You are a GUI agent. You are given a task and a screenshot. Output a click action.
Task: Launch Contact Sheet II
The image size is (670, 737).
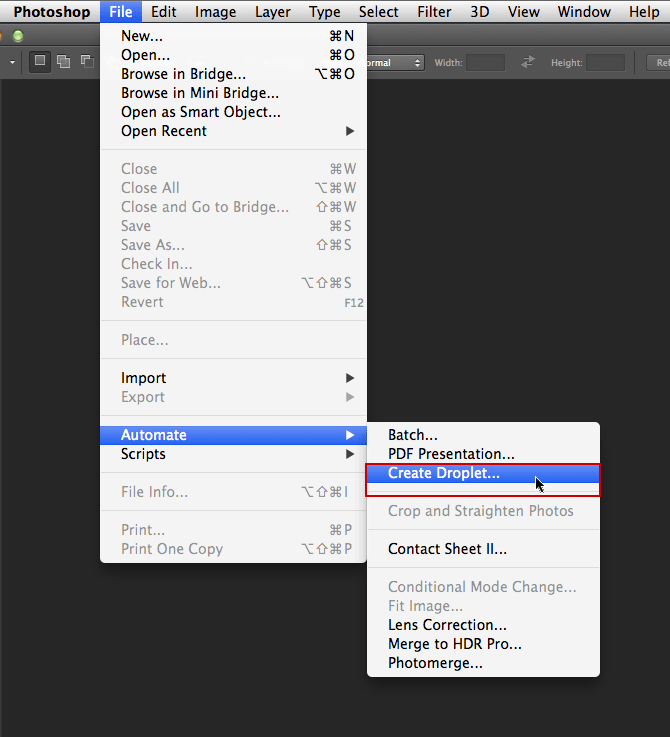coord(447,549)
